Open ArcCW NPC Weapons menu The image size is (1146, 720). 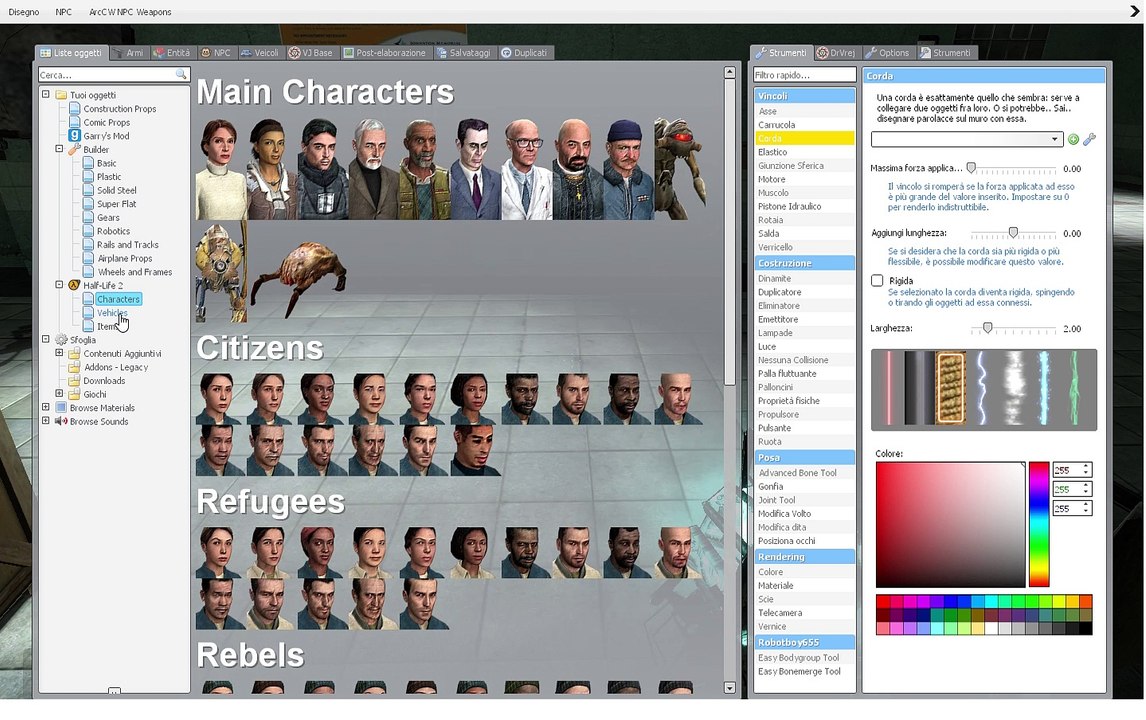coord(130,12)
